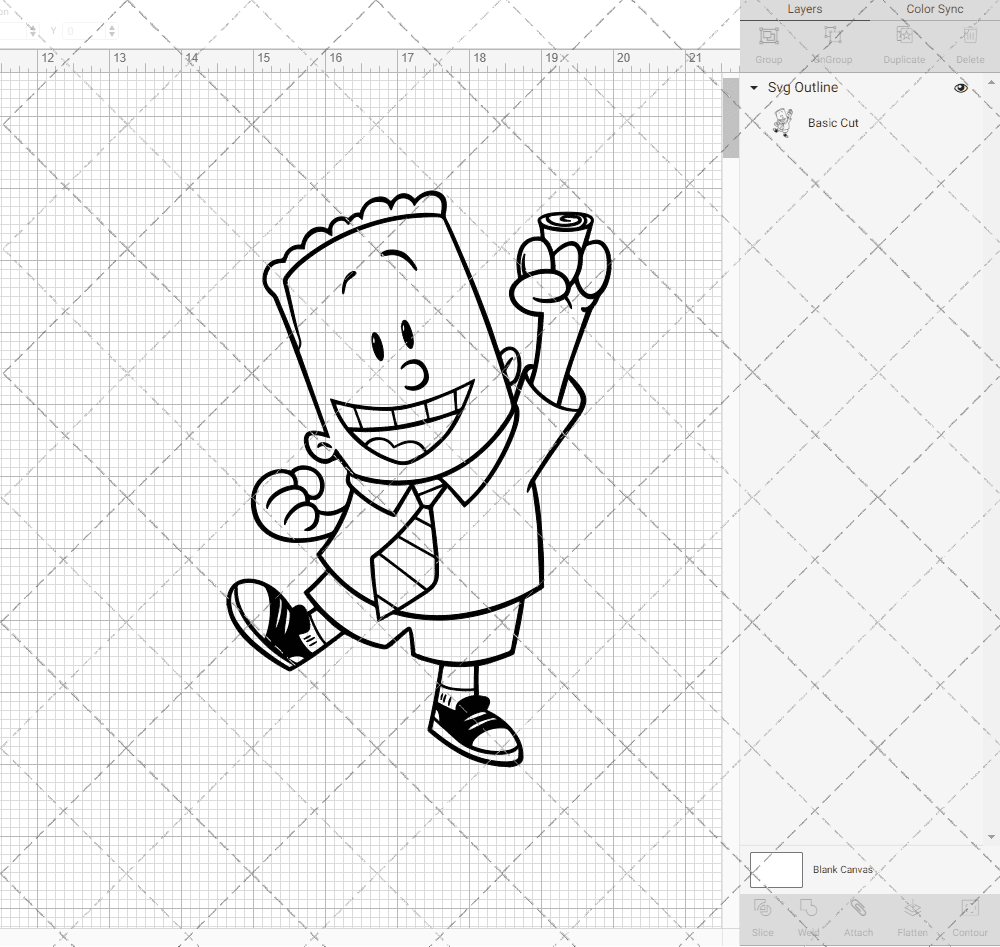Viewport: 1000px width, 947px height.
Task: Switch to the Color Sync tab
Action: (x=934, y=10)
